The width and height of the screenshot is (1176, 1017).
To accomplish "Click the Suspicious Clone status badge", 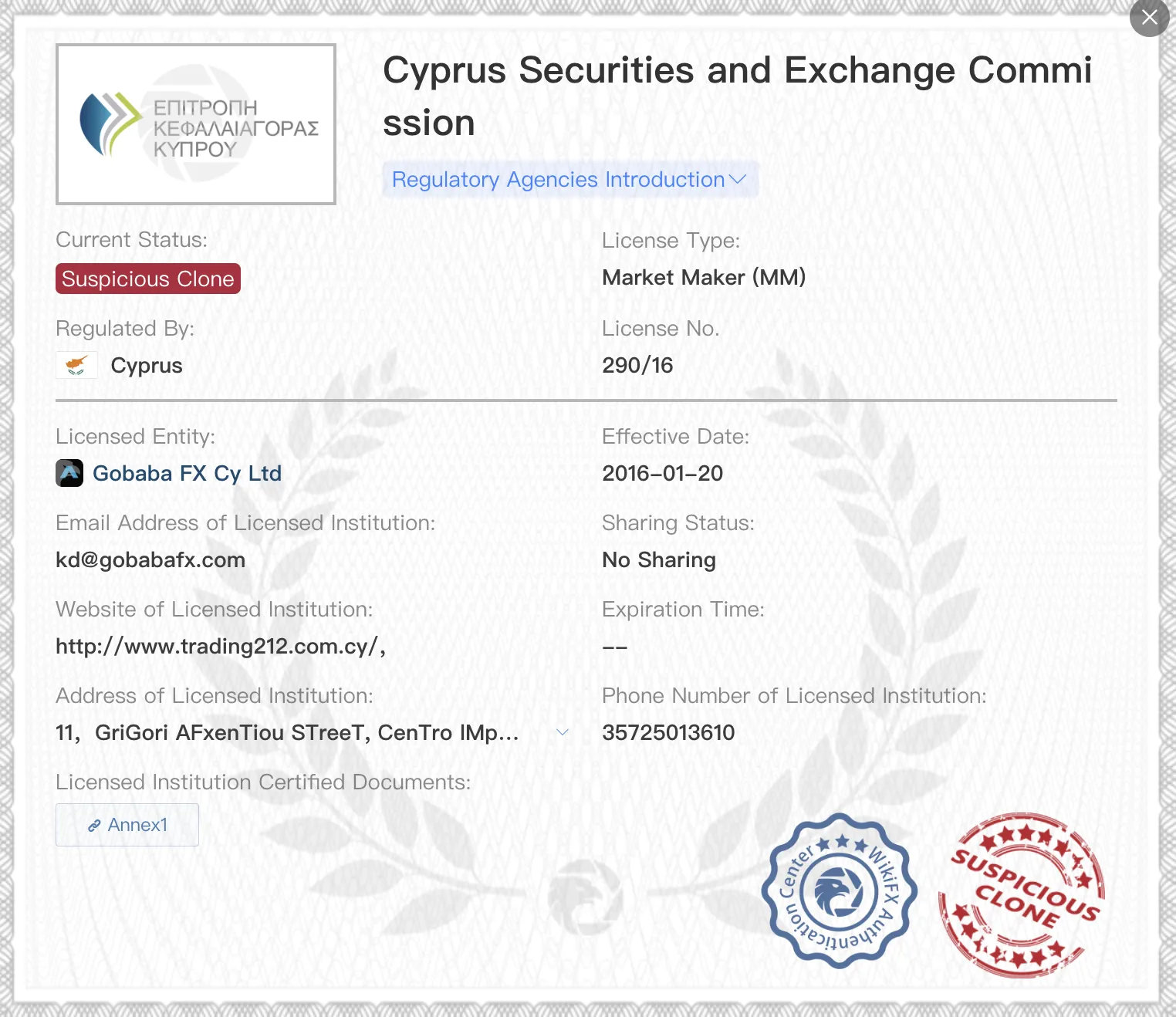I will (x=148, y=279).
